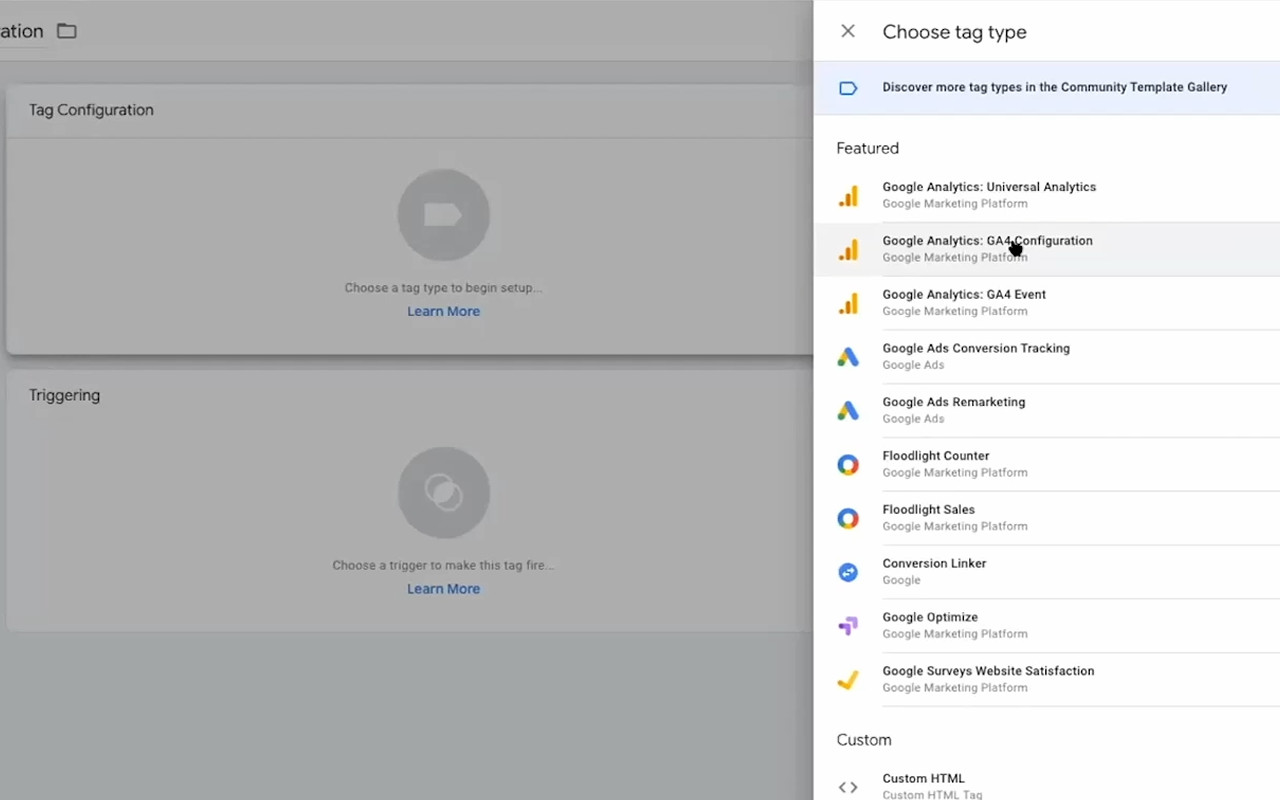Select Google Analytics: GA4 Event tag
This screenshot has width=1280, height=800.
[1047, 303]
